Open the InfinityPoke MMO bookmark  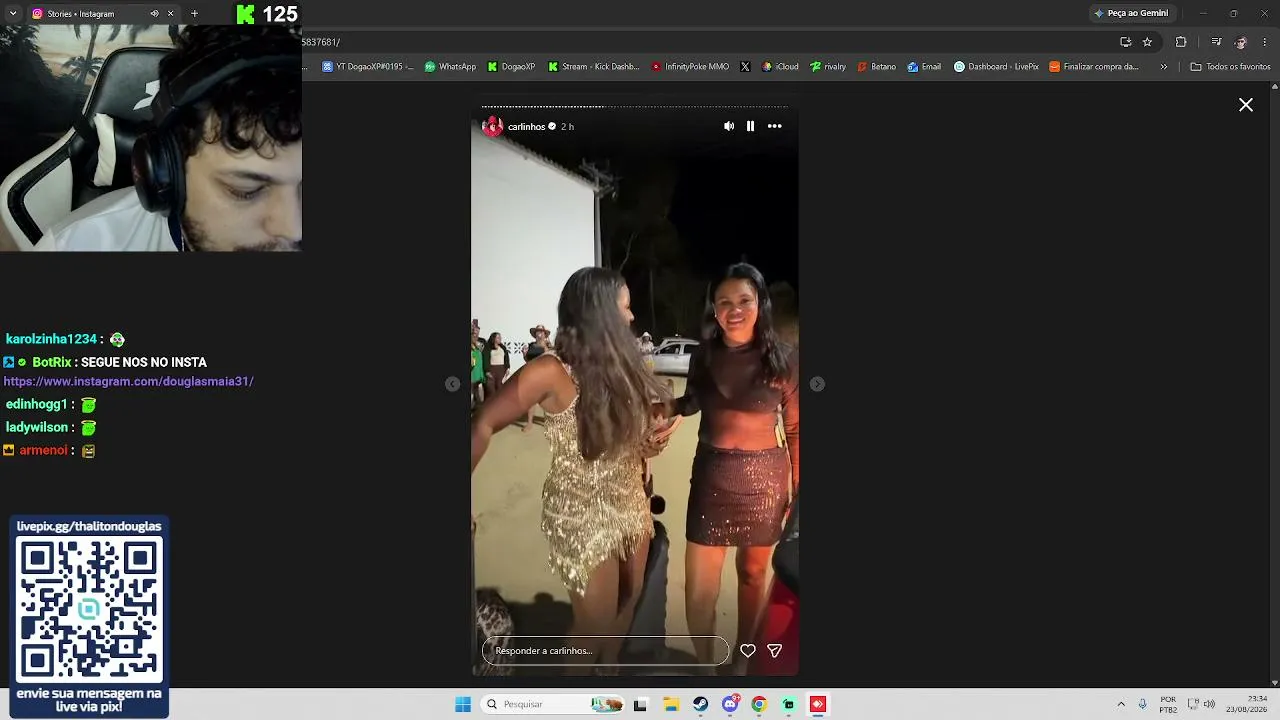(x=690, y=67)
